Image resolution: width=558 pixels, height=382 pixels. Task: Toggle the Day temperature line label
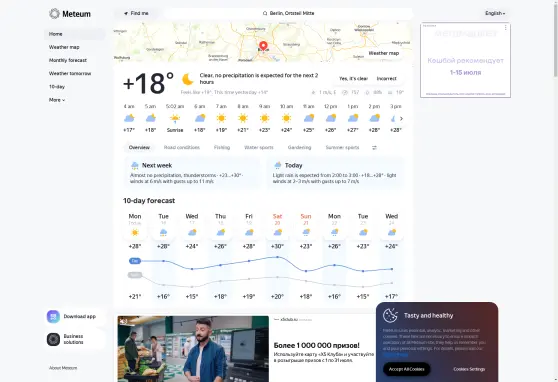point(135,261)
